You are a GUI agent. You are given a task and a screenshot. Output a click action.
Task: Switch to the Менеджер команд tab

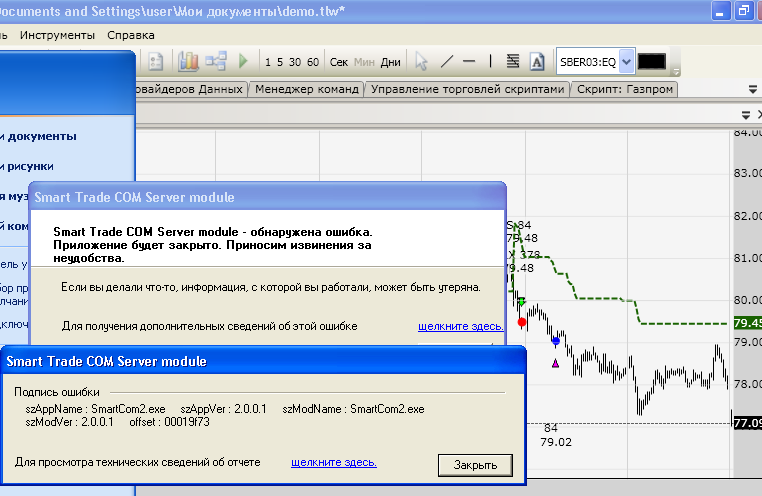click(307, 89)
